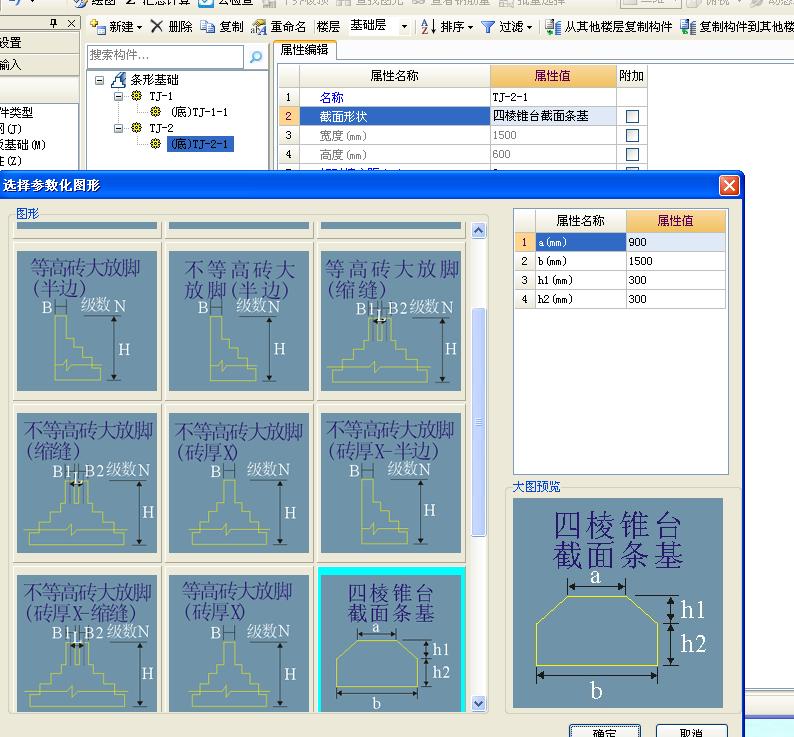Select 等高砖大放脚(砖厚X) shape thumbnail
This screenshot has height=737, width=794.
(239, 643)
